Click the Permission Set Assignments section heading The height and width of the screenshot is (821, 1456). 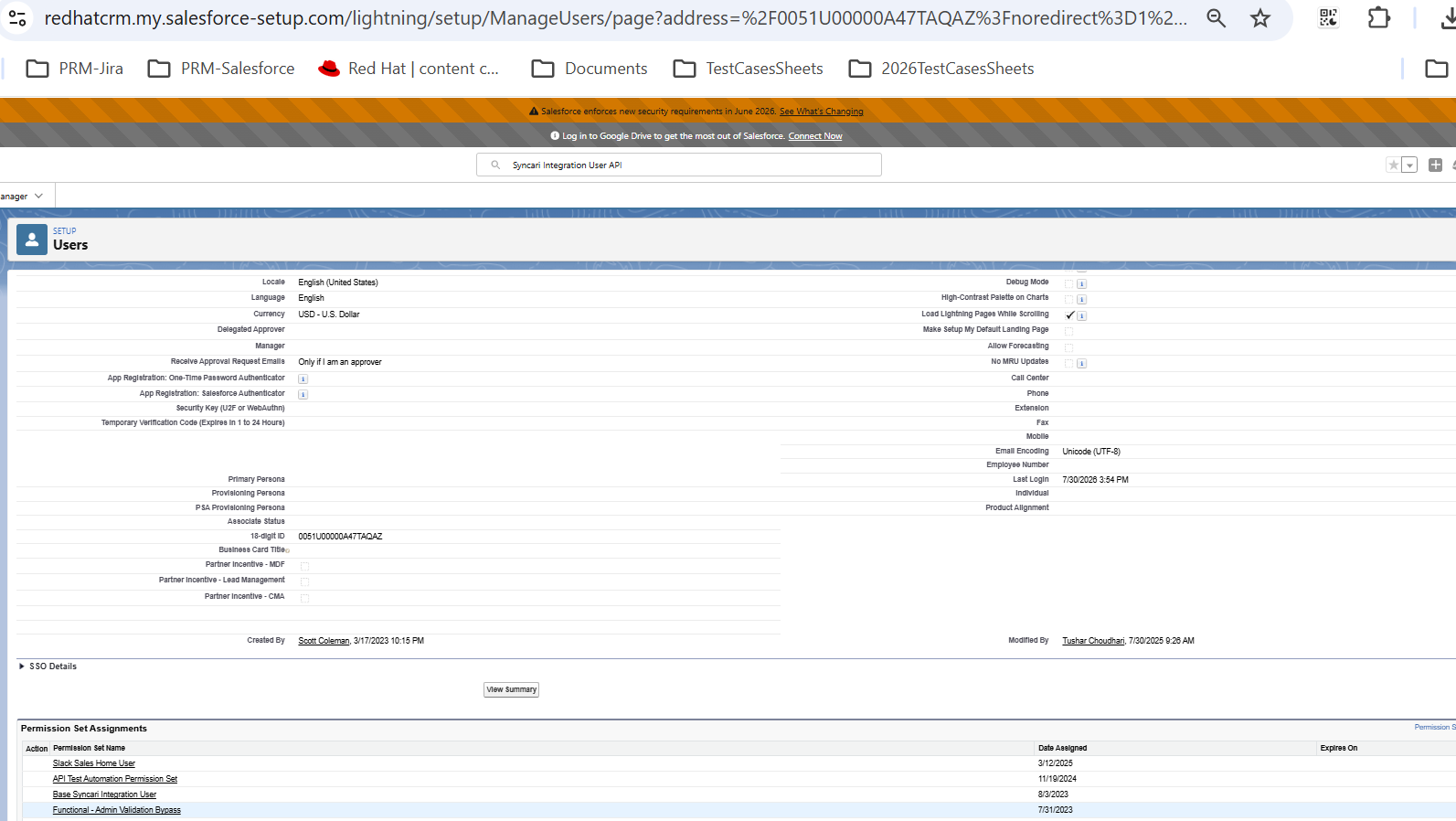click(84, 729)
